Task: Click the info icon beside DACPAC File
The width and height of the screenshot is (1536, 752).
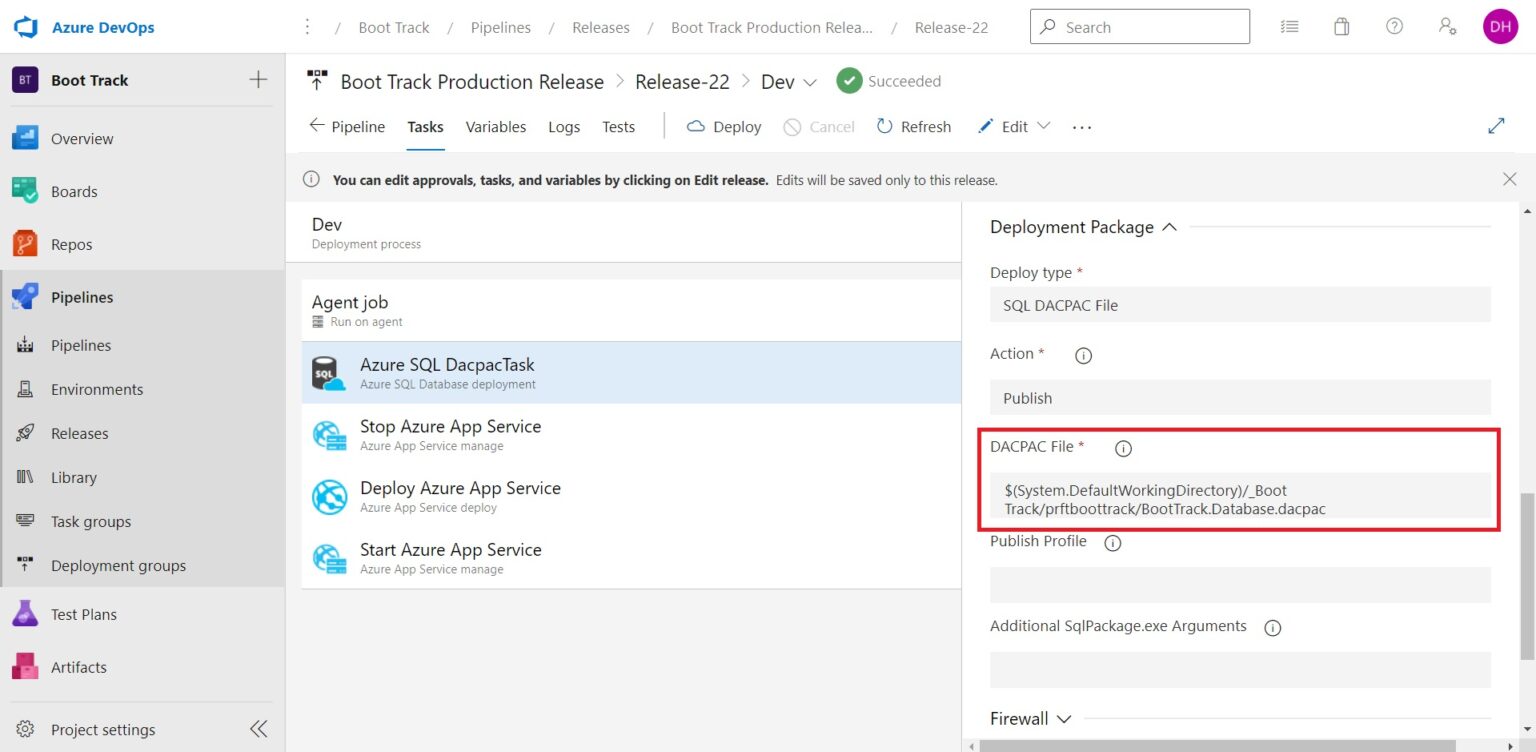Action: point(1123,448)
